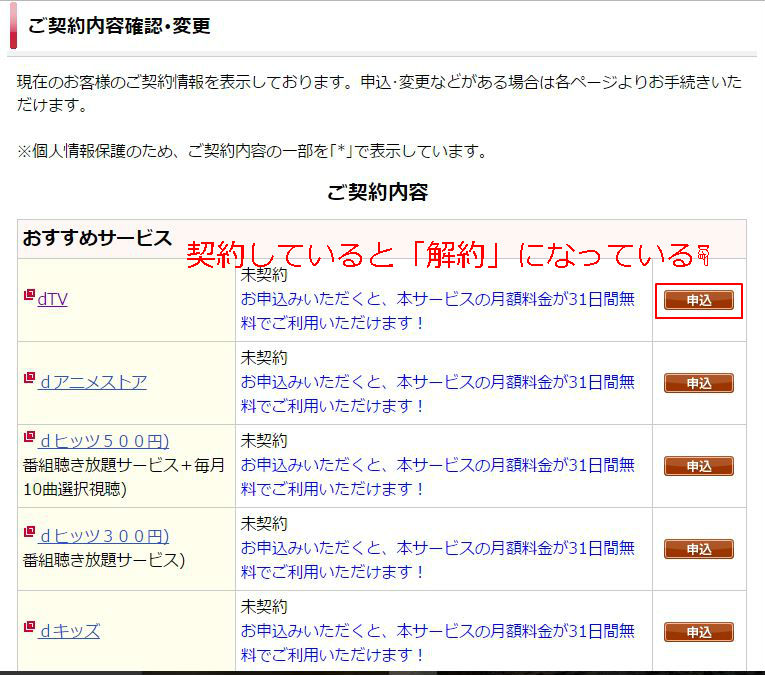The image size is (765, 675).
Task: Click the おすすめサービス section header
Action: pos(97,238)
